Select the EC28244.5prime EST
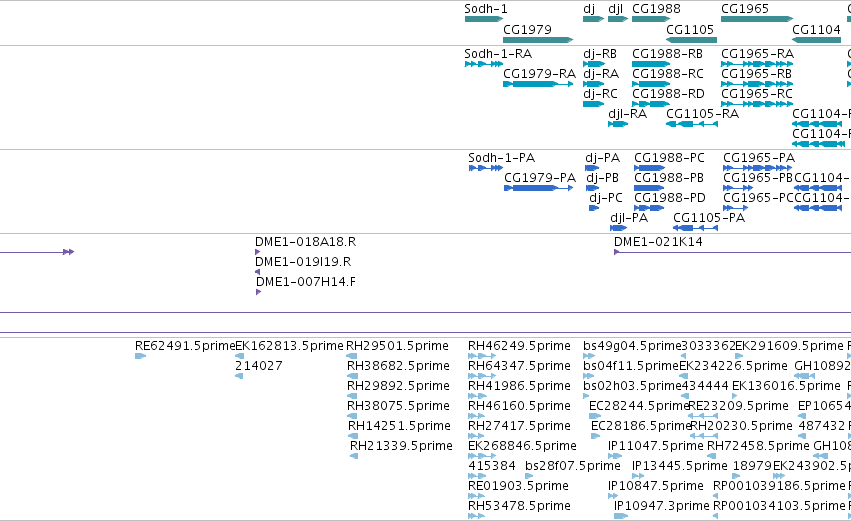This screenshot has width=851, height=521. coord(595,417)
